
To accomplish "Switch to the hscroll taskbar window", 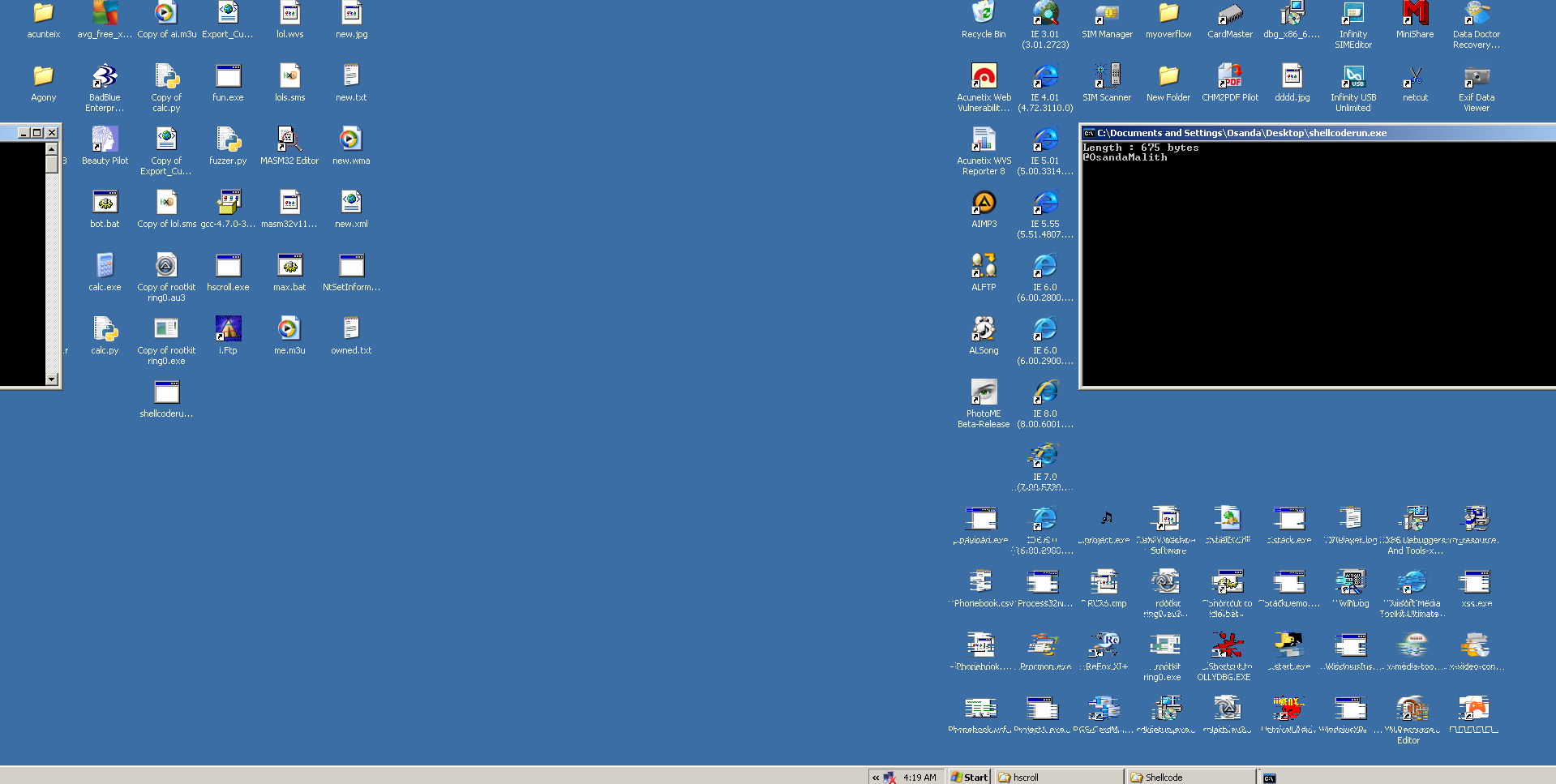I will coord(1057,777).
